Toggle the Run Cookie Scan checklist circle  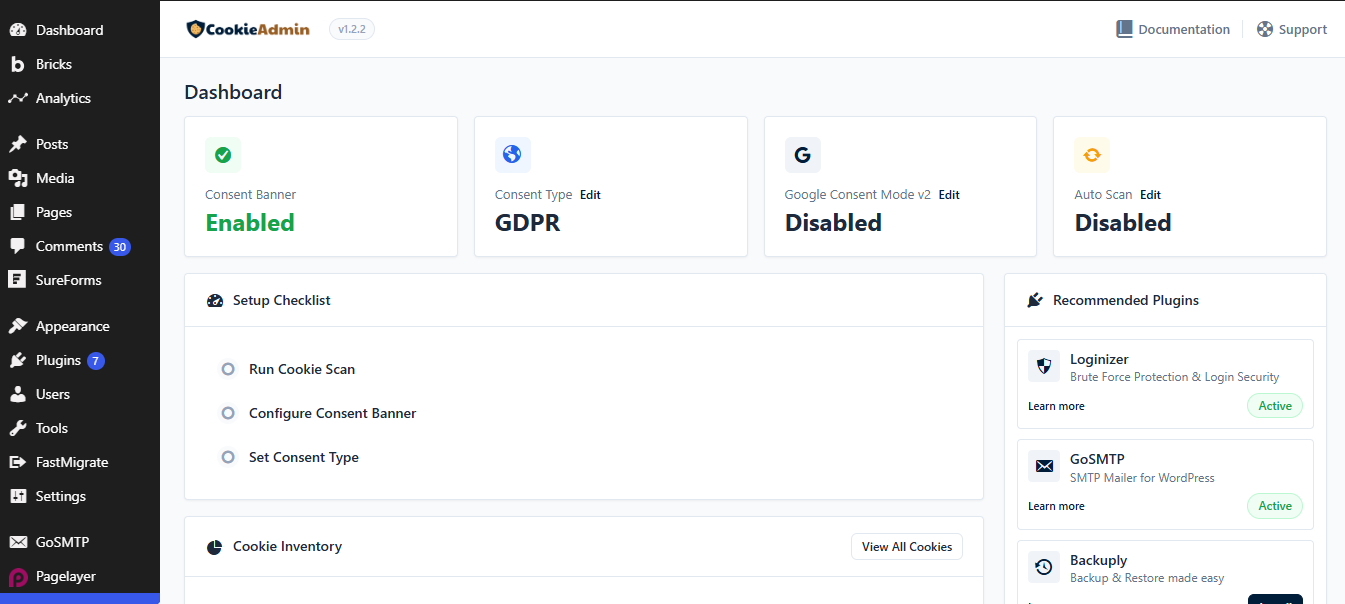(228, 369)
